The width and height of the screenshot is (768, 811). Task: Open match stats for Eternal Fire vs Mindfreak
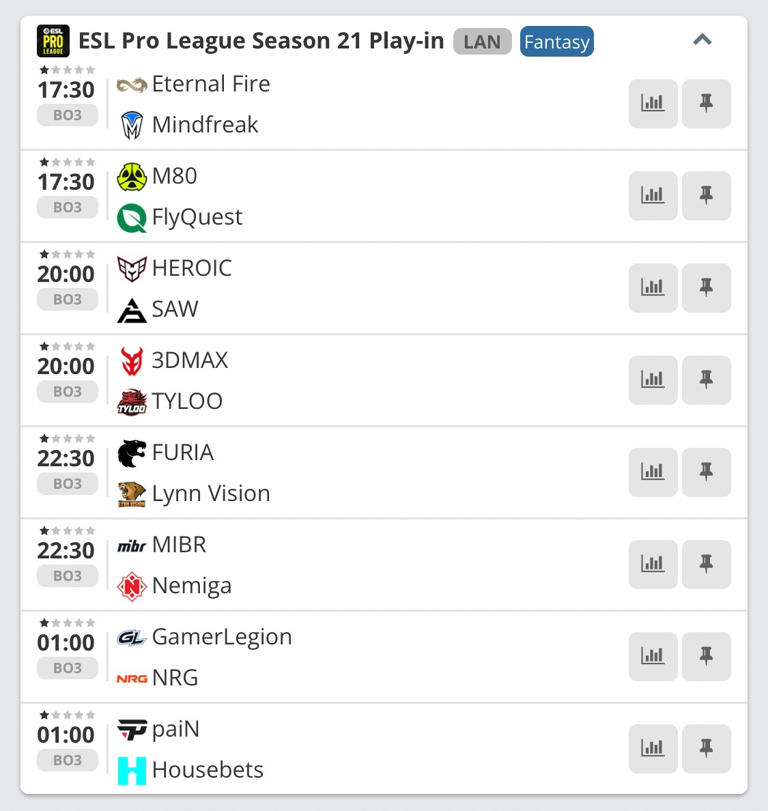652,103
